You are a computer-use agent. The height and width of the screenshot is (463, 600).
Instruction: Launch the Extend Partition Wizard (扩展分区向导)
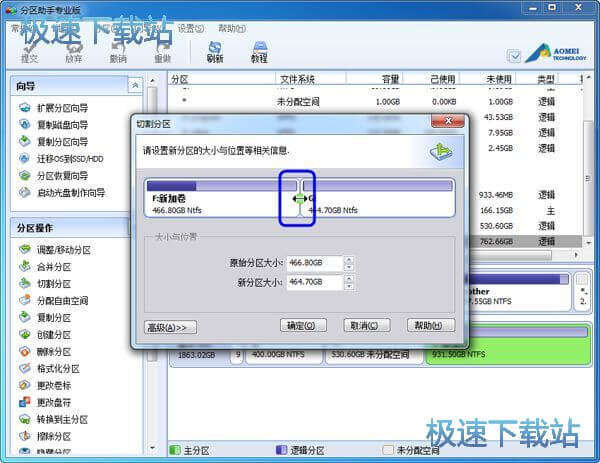54,108
